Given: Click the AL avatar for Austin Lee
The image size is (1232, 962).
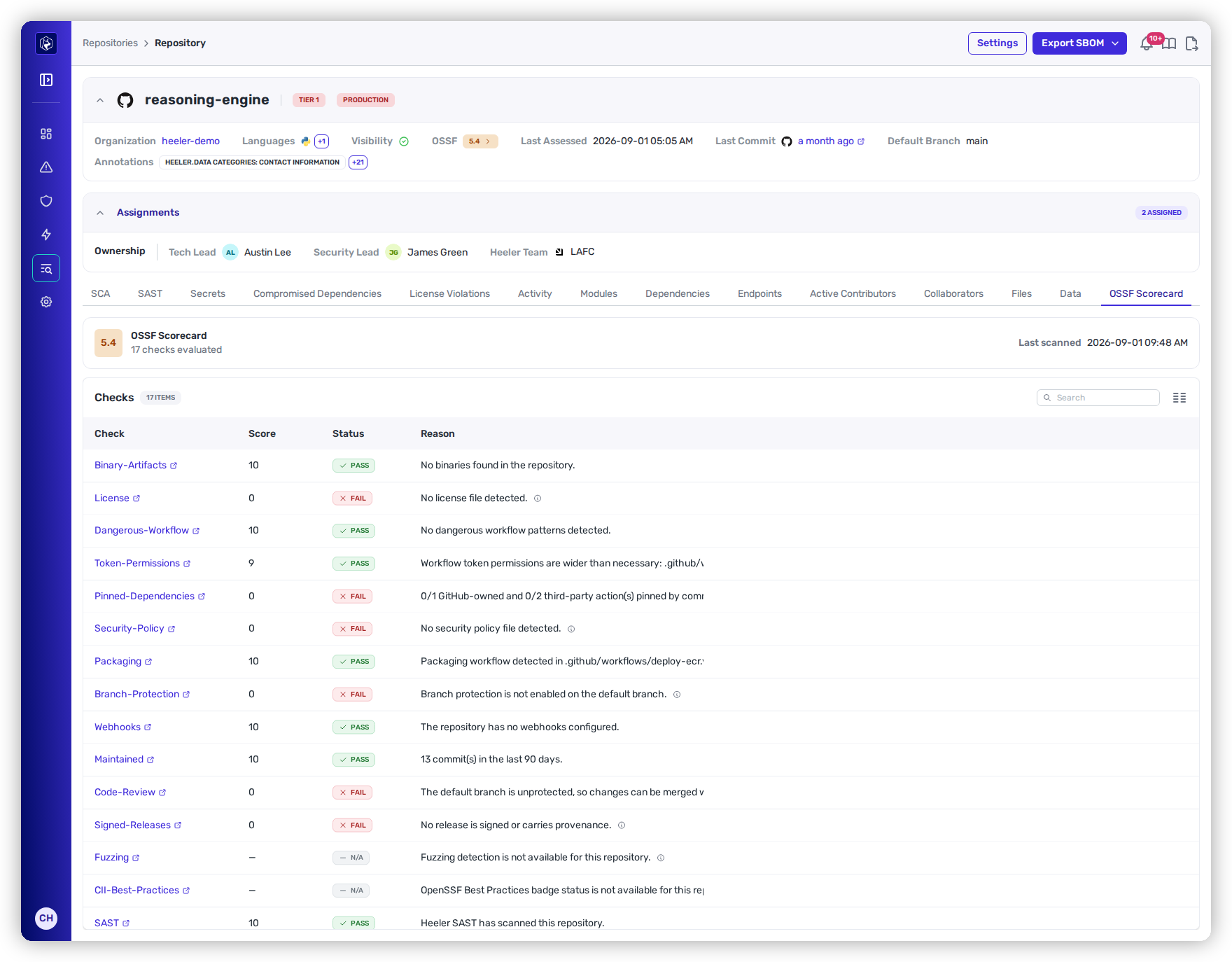Looking at the screenshot, I should pos(230,252).
